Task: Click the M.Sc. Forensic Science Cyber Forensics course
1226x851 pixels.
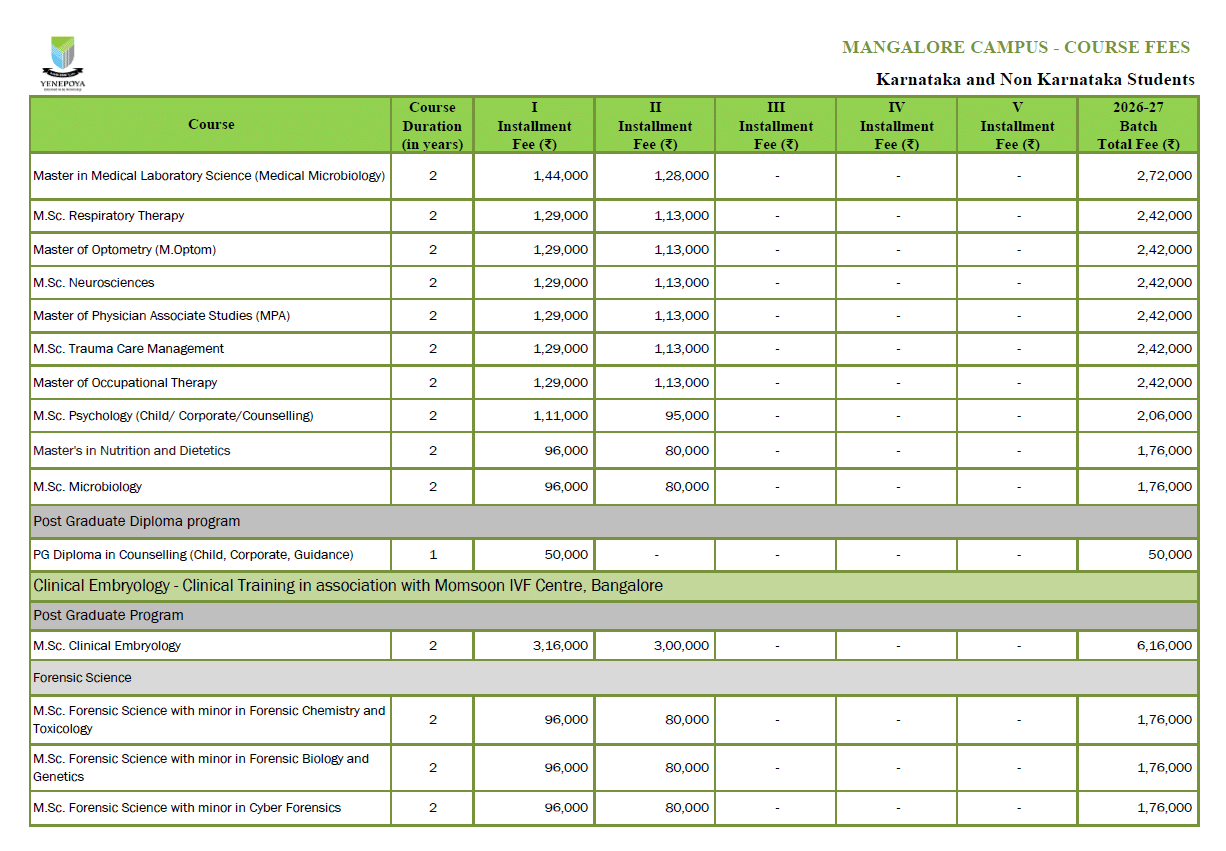Action: click(x=187, y=808)
